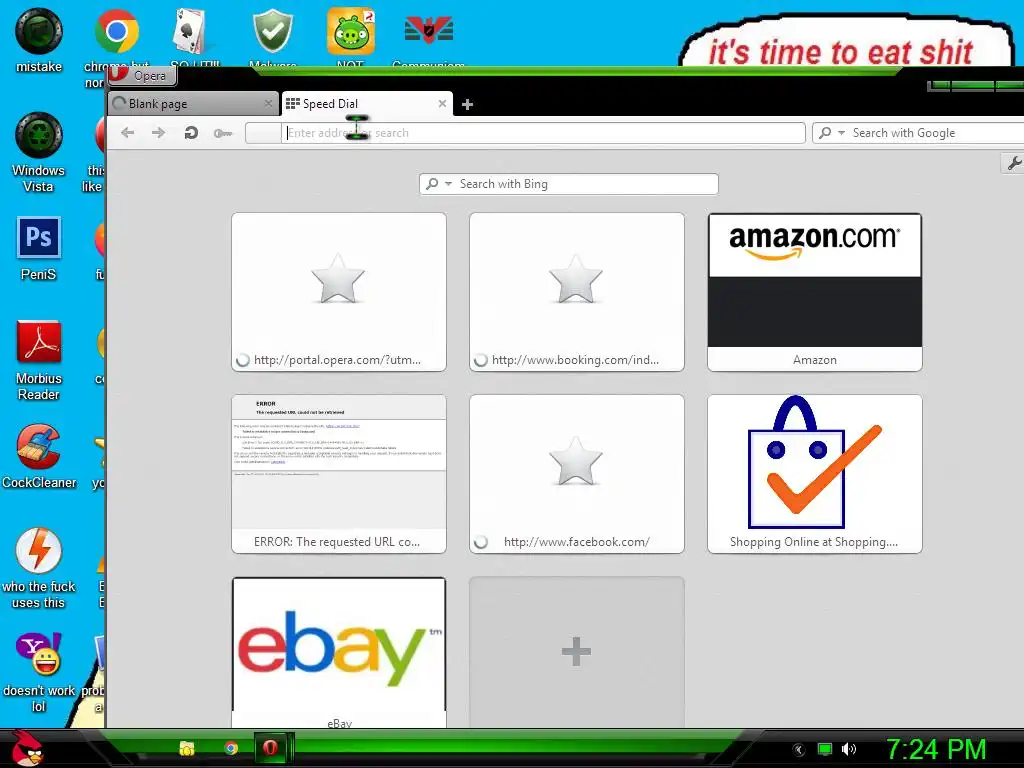Open a new tab with plus button

tap(467, 104)
